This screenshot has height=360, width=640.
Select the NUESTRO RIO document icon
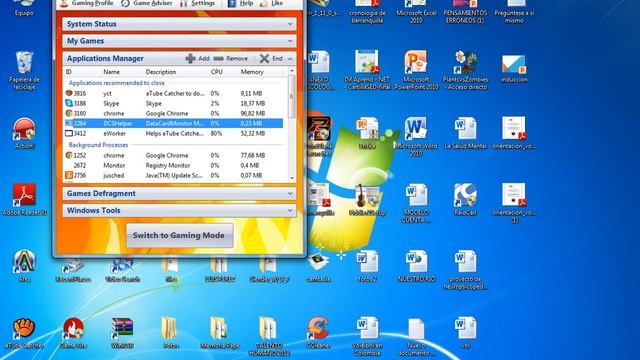point(416,266)
